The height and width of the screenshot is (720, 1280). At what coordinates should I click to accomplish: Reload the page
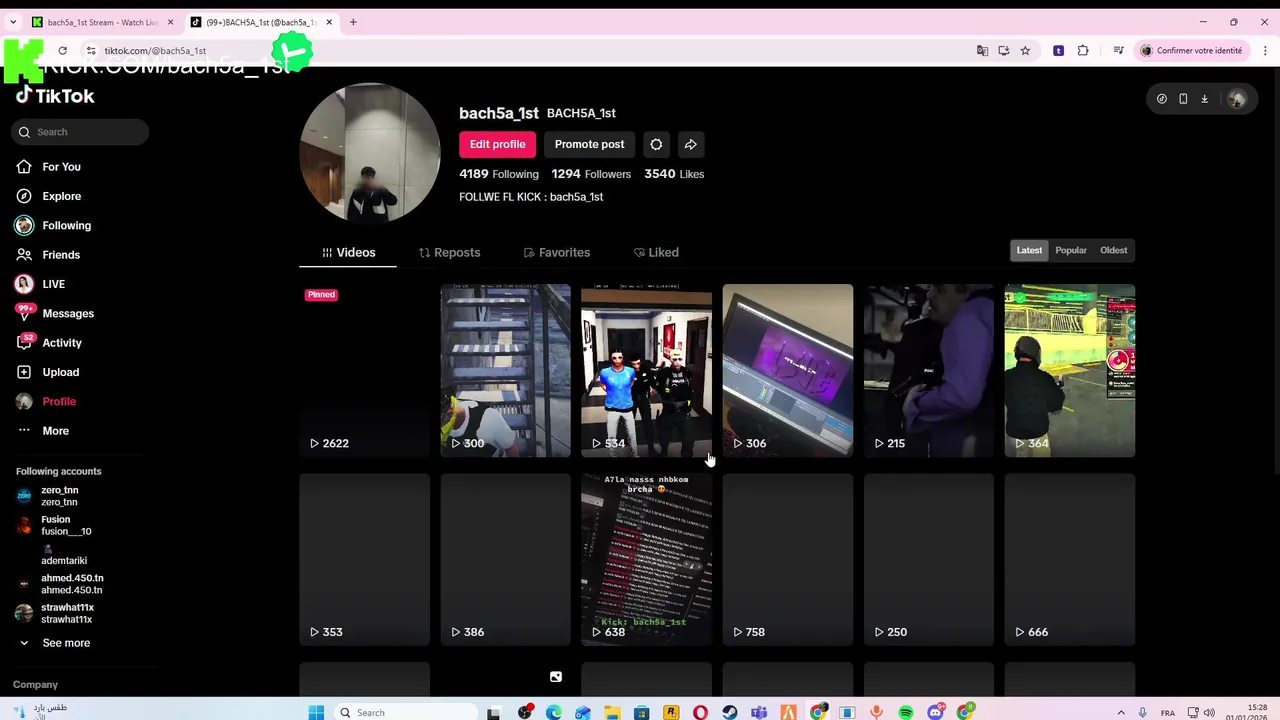pyautogui.click(x=62, y=50)
